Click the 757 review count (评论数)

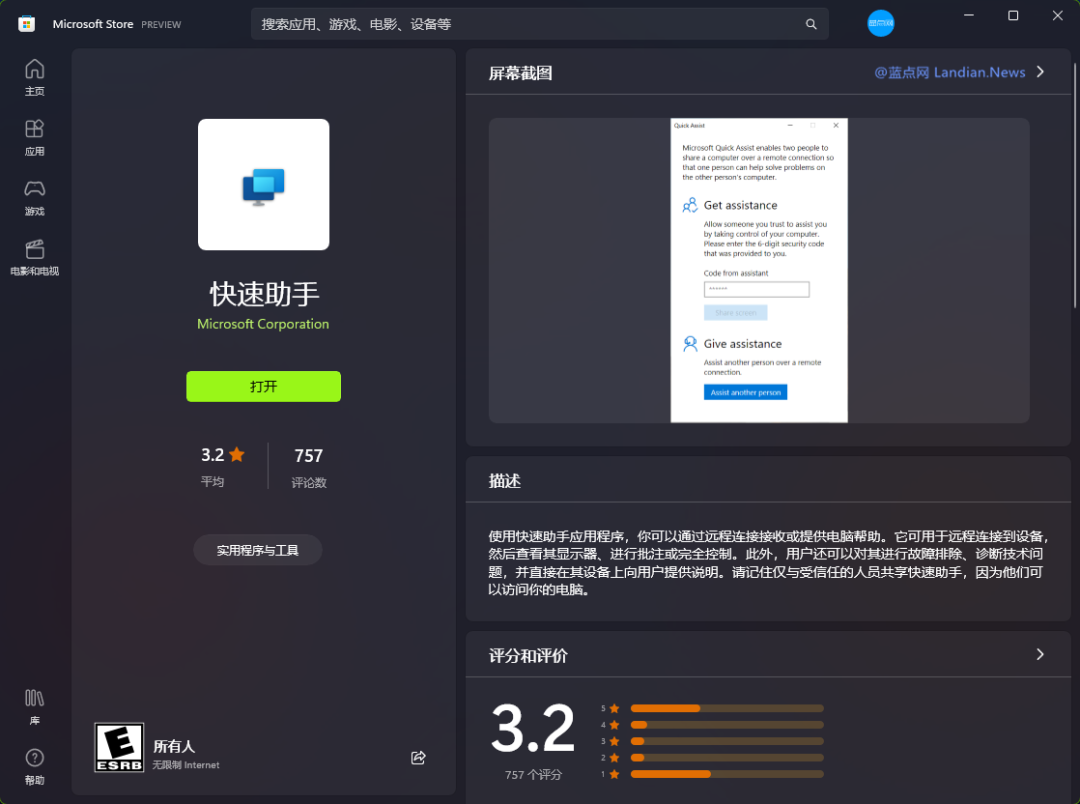(309, 466)
